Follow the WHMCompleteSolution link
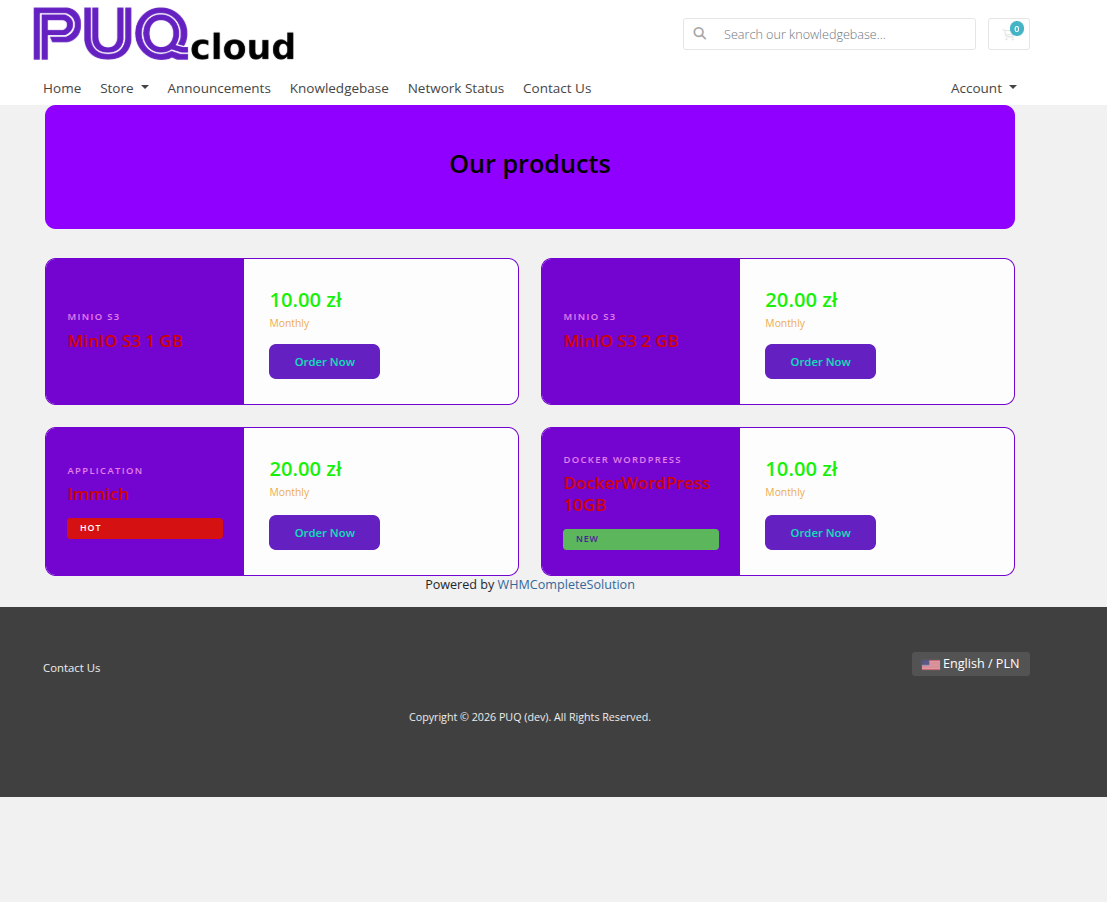This screenshot has height=902, width=1107. point(566,584)
